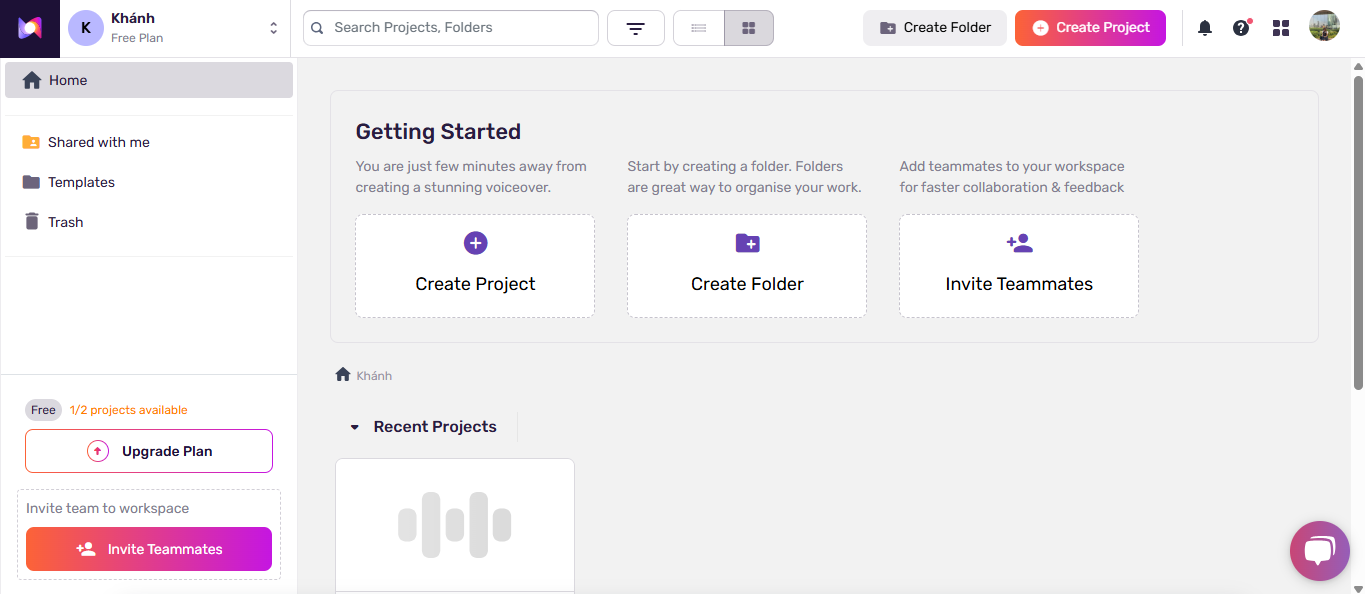Click the purple plus Create Project card
1365x594 pixels.
pyautogui.click(x=475, y=266)
